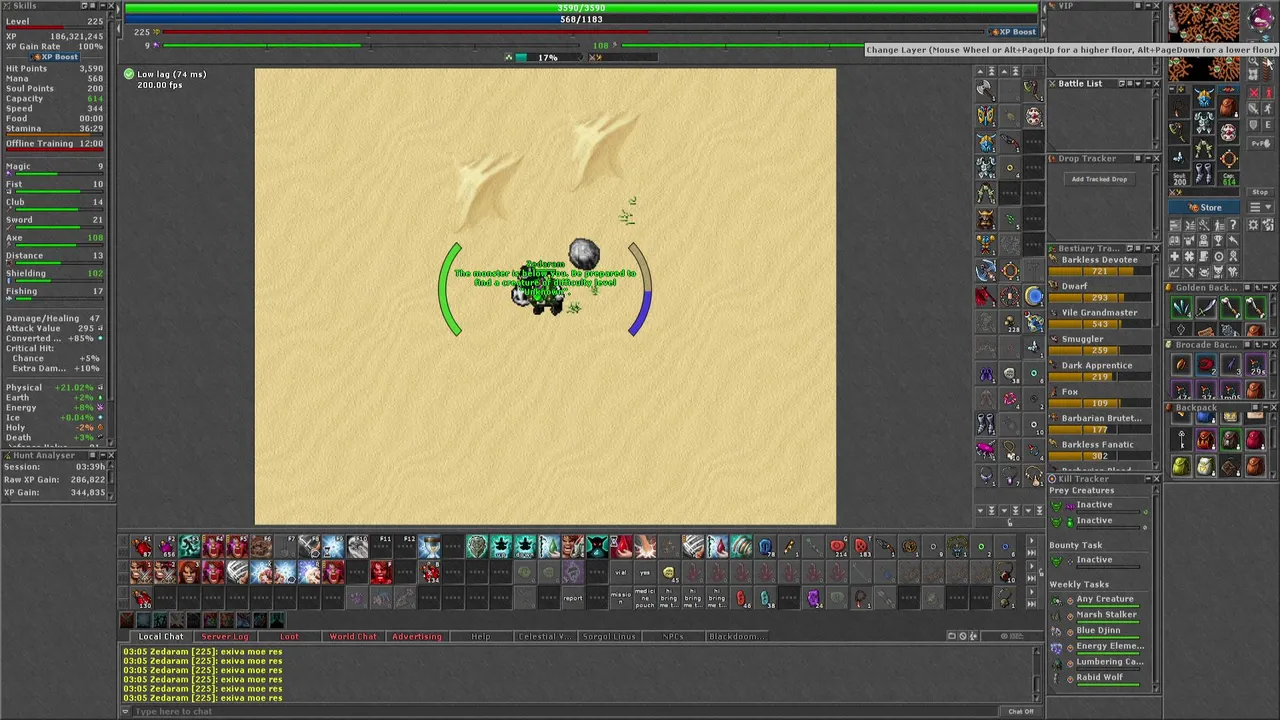This screenshot has width=1280, height=720.
Task: Click next page arrow of top action bar
Action: click(x=1031, y=541)
